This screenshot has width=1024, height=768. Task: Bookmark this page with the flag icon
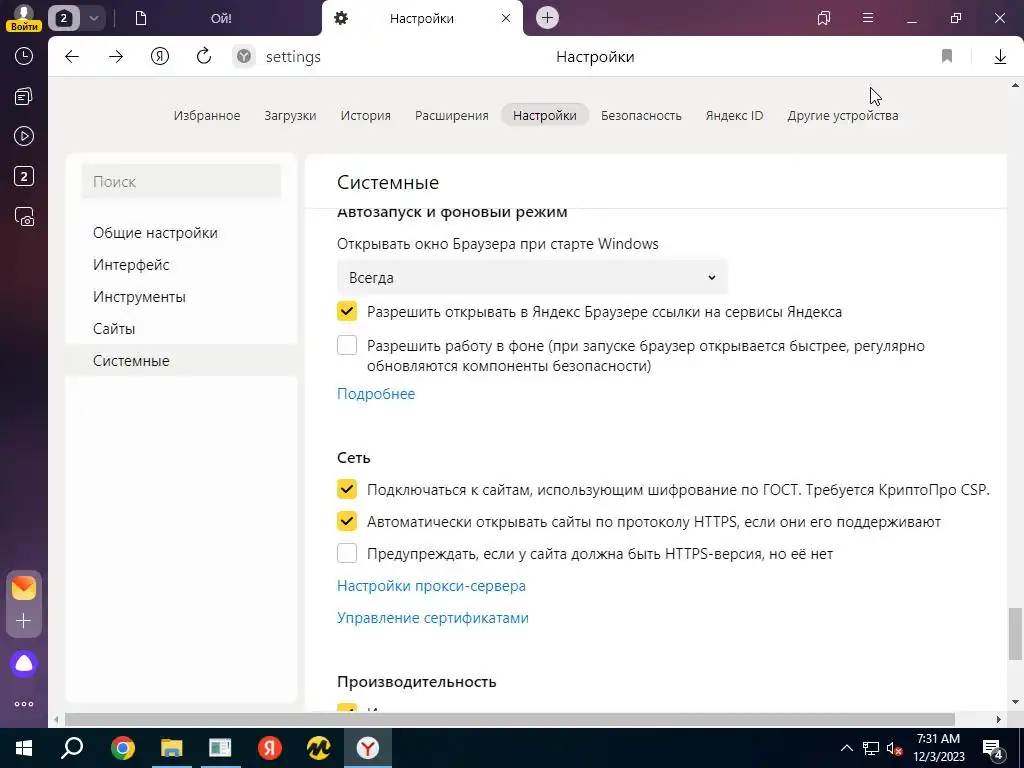(x=947, y=57)
